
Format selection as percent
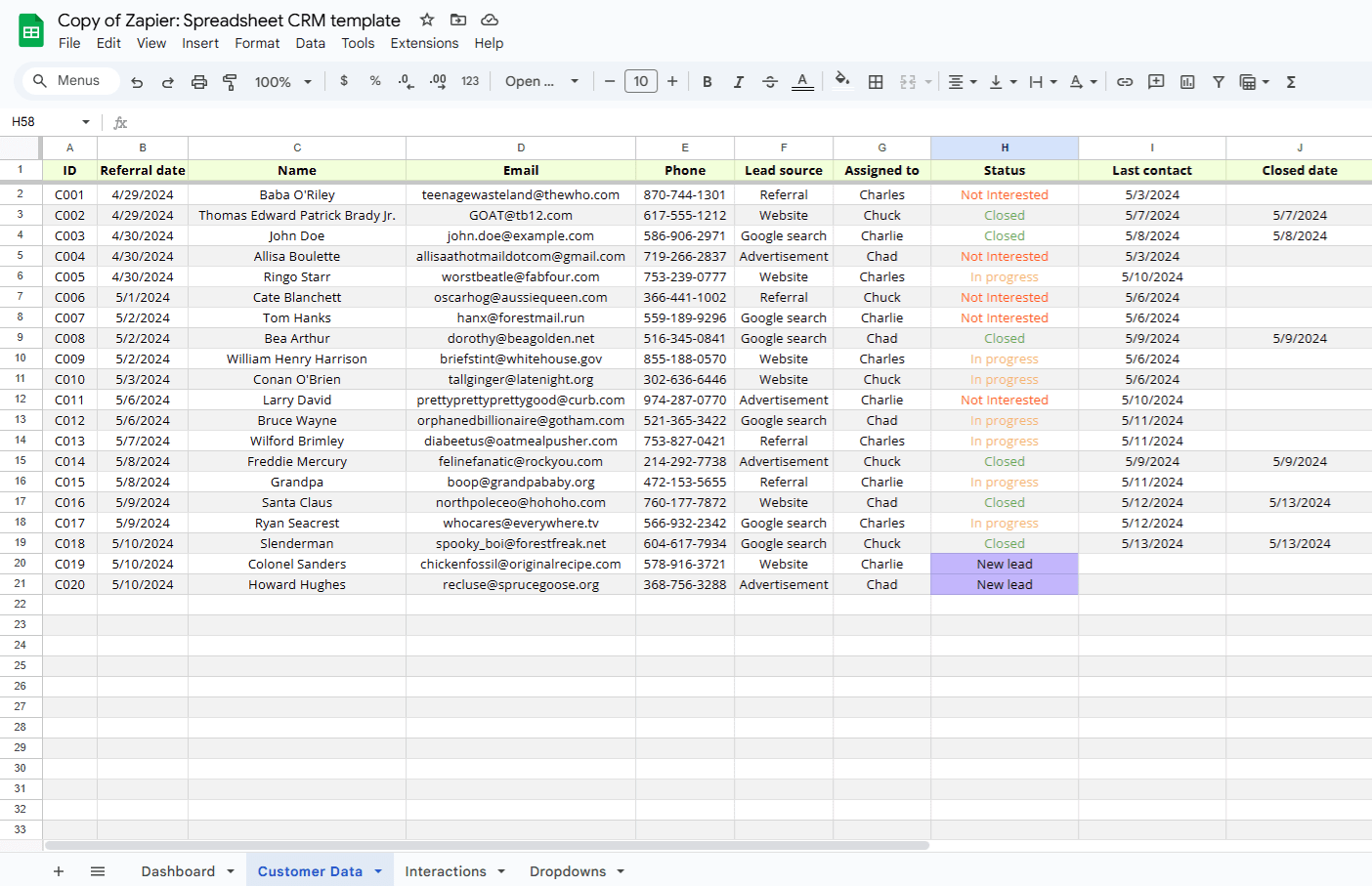pyautogui.click(x=375, y=81)
